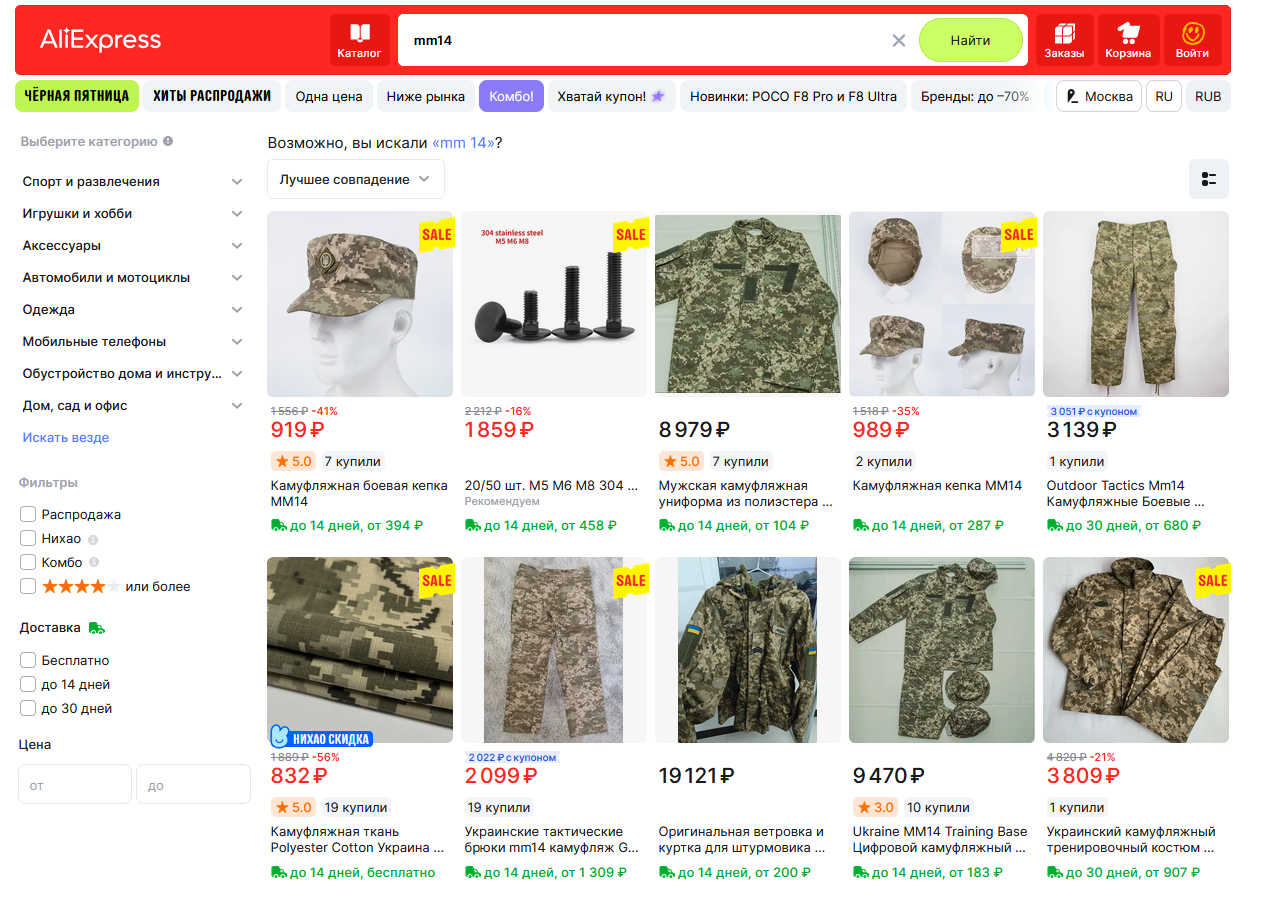Open the Лучшее совпадение sort dropdown

[x=355, y=179]
